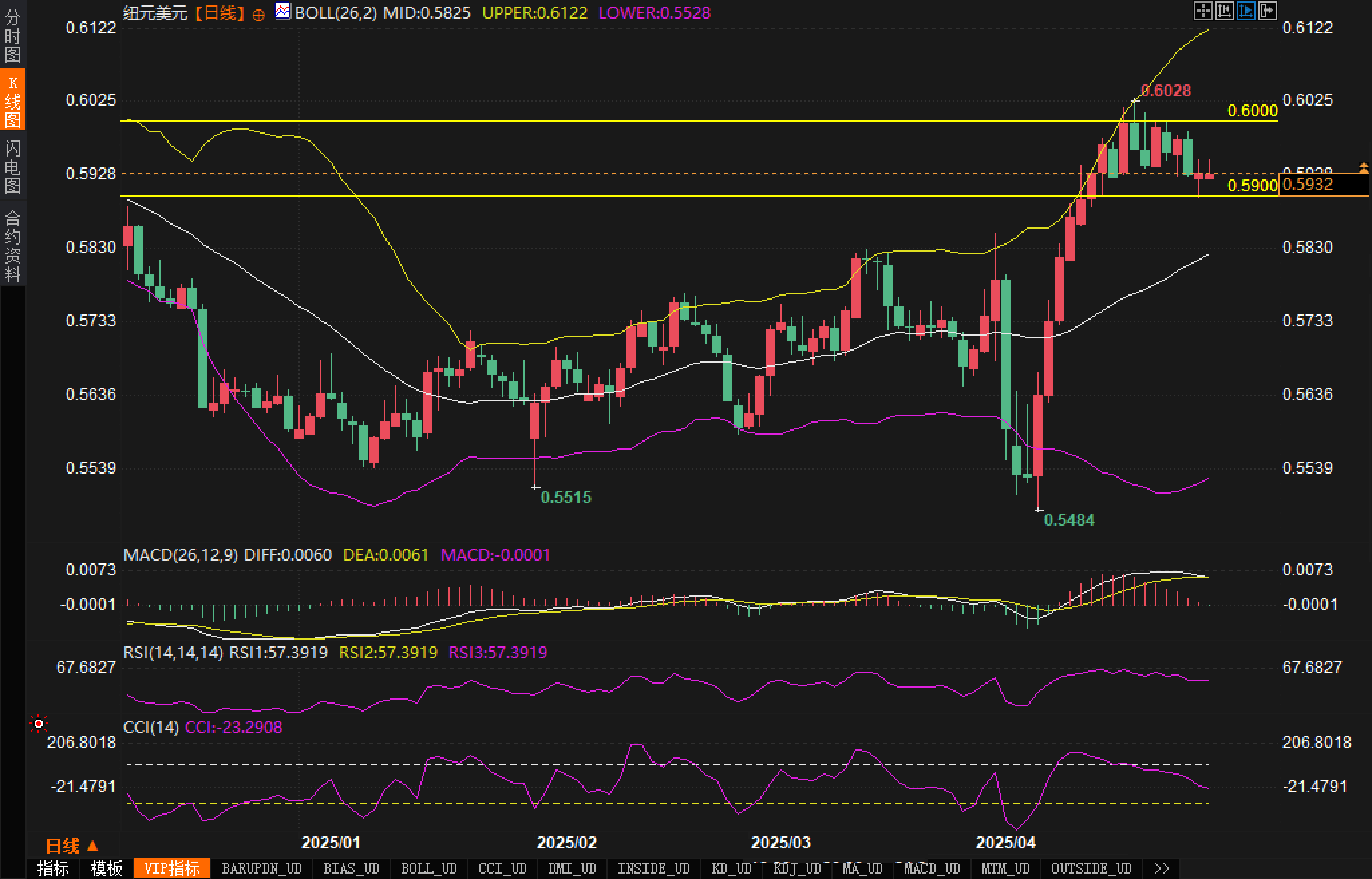Apply the DMI_UD indicator

572,868
